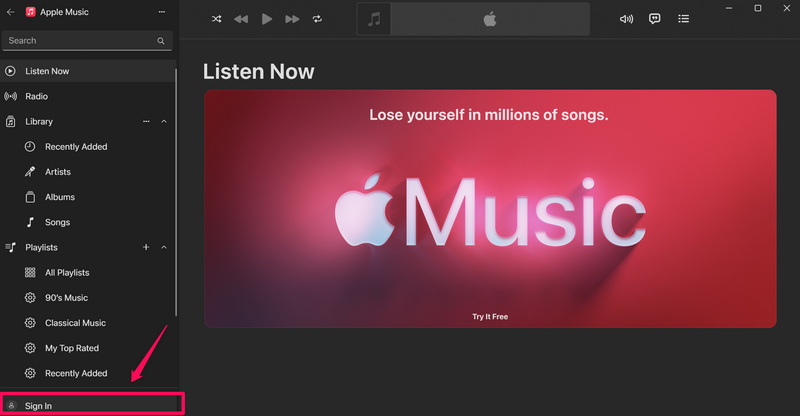
Task: Click the Radio broadcast icon
Action: click(x=10, y=96)
